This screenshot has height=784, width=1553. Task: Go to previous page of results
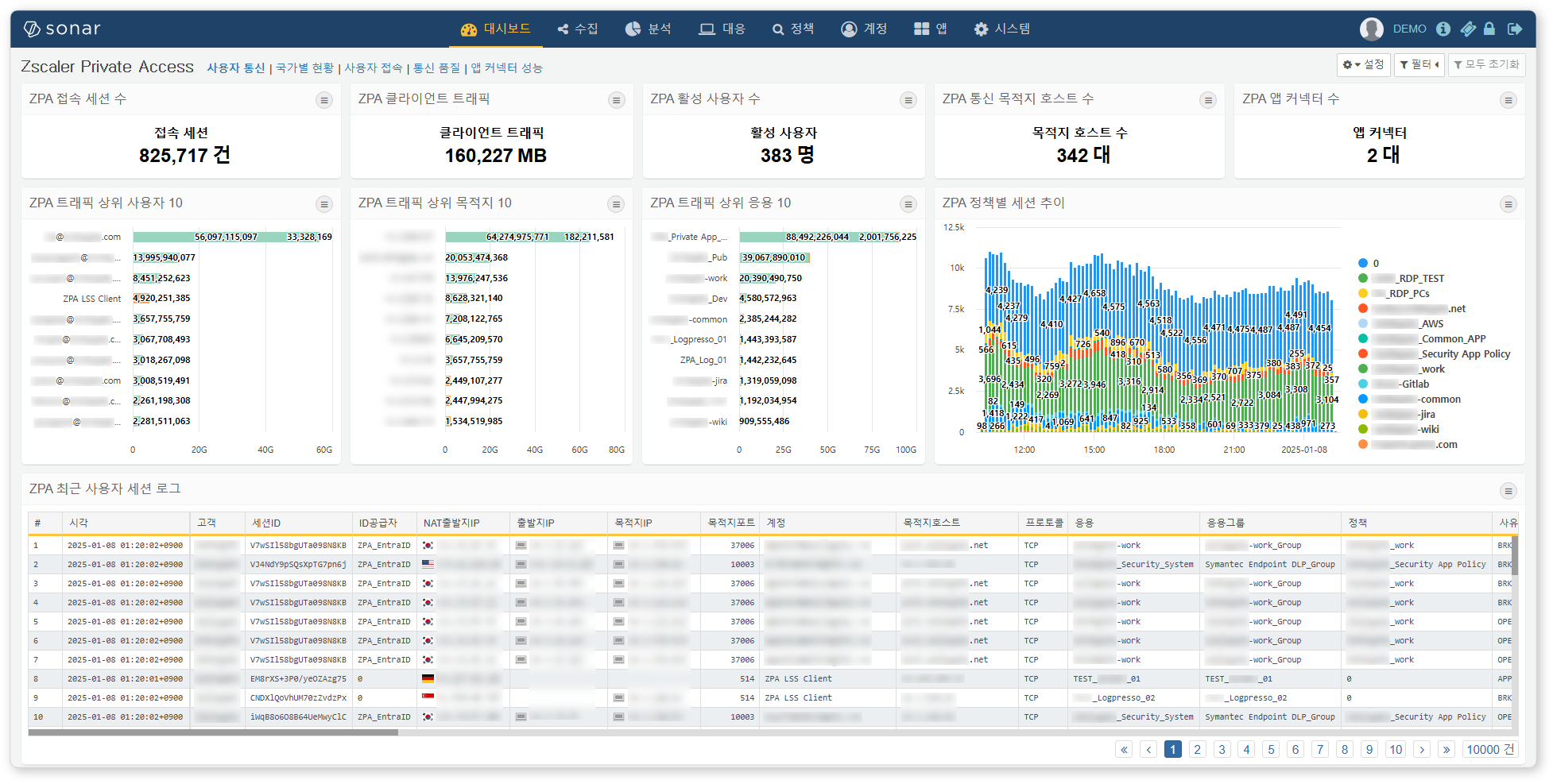click(1148, 749)
